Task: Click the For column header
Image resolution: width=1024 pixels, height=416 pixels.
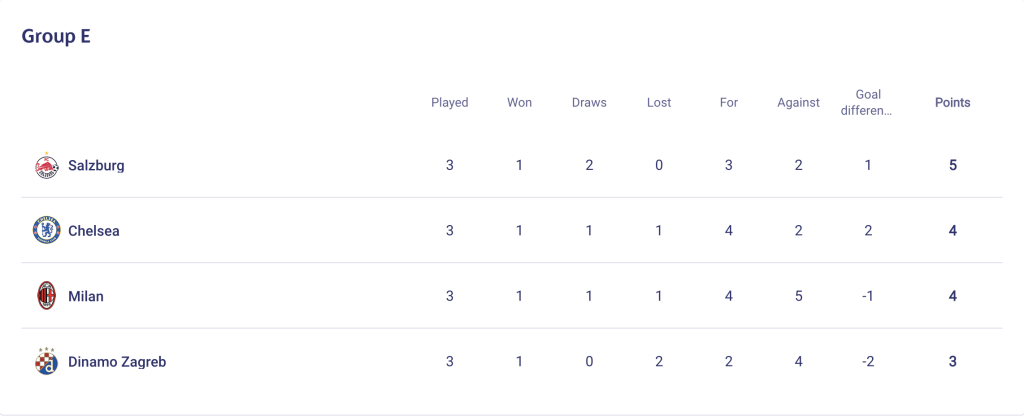Action: (x=729, y=103)
